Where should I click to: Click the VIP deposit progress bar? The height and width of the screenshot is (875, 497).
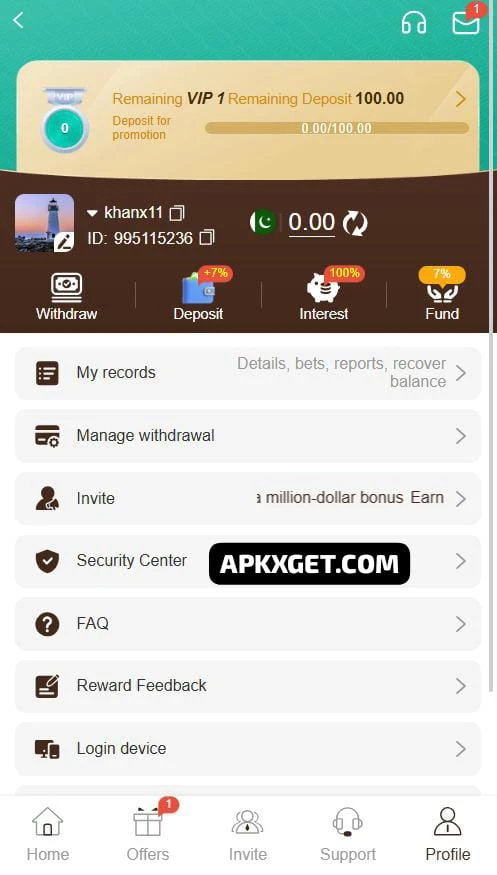click(337, 128)
